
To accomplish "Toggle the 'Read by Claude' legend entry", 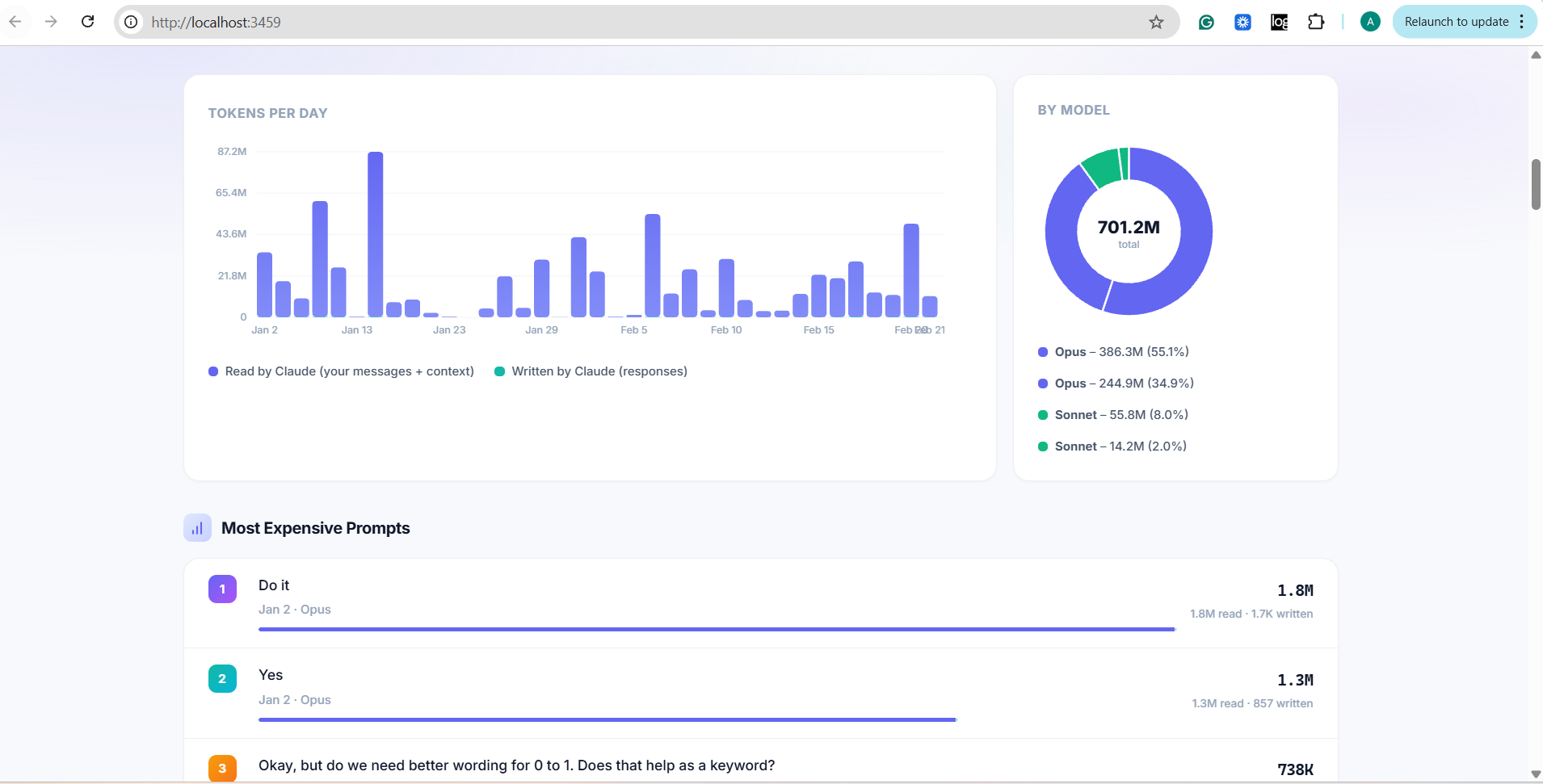I will point(340,371).
